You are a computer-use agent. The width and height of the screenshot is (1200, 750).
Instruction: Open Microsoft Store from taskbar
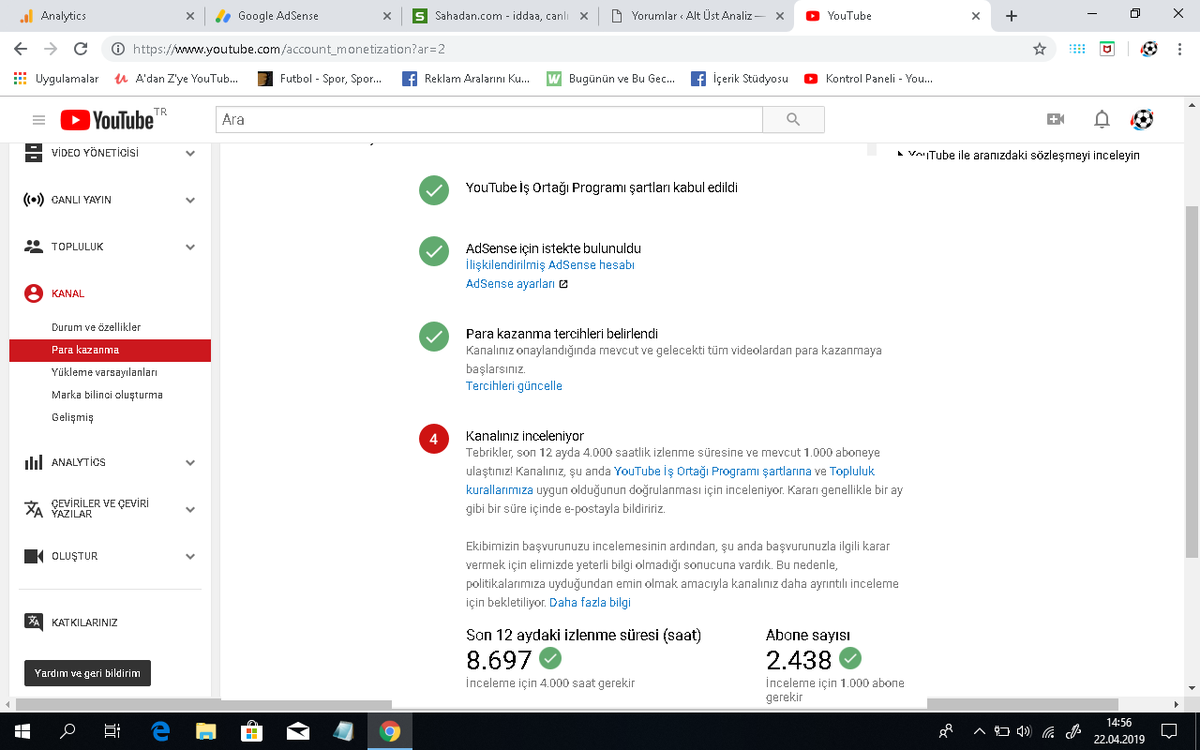point(252,731)
